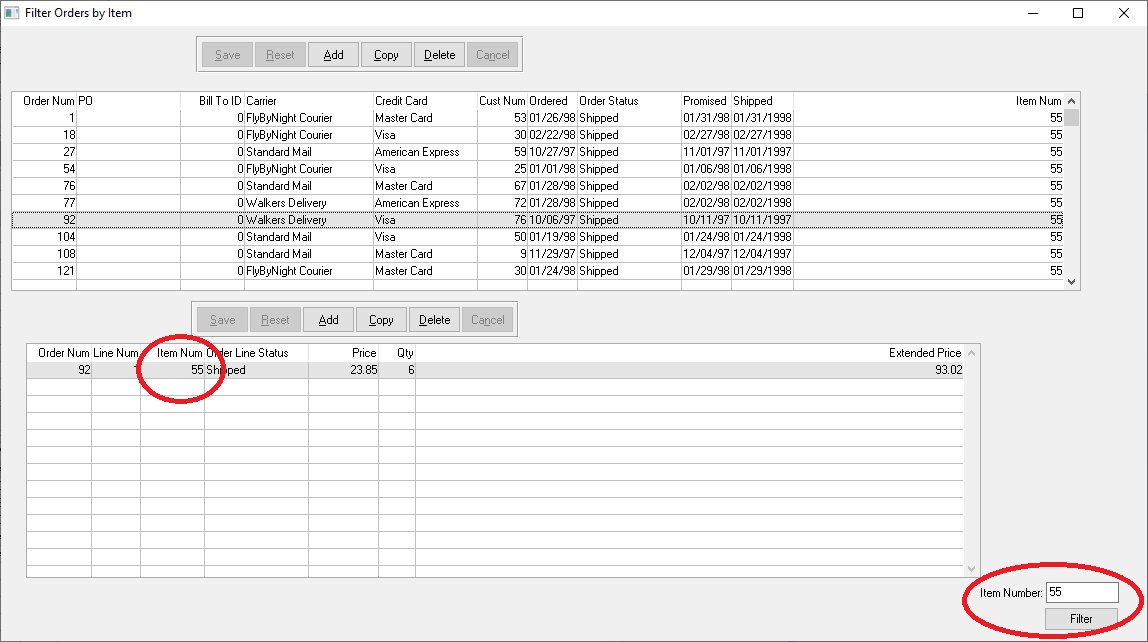This screenshot has width=1148, height=642.
Task: Click the Carrier column header
Action: click(261, 101)
